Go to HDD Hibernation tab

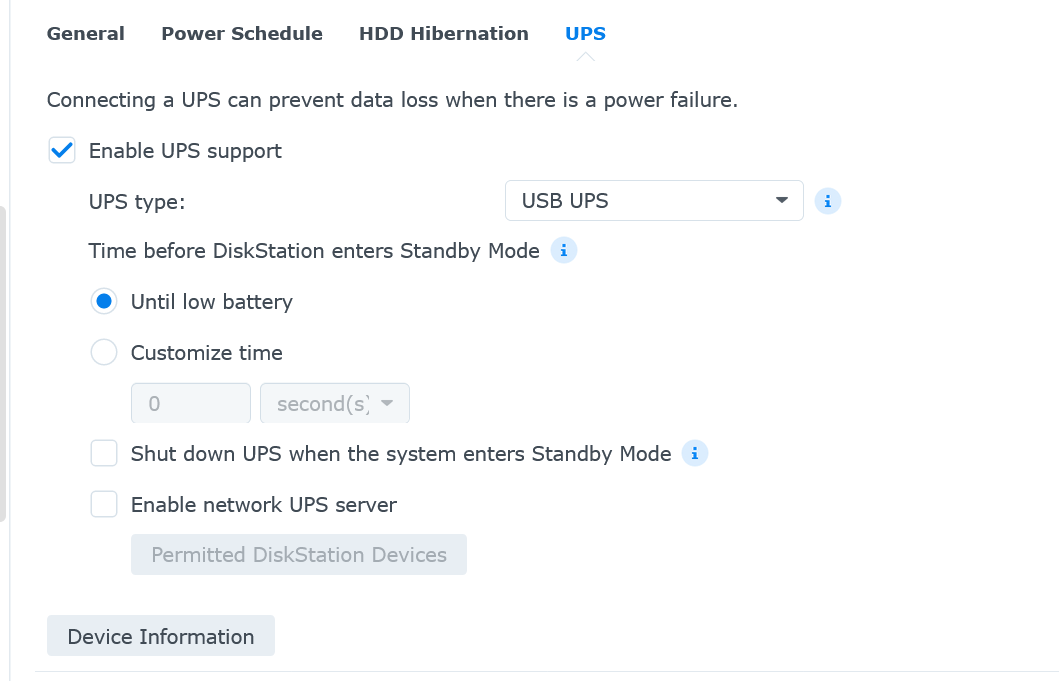pyautogui.click(x=444, y=33)
